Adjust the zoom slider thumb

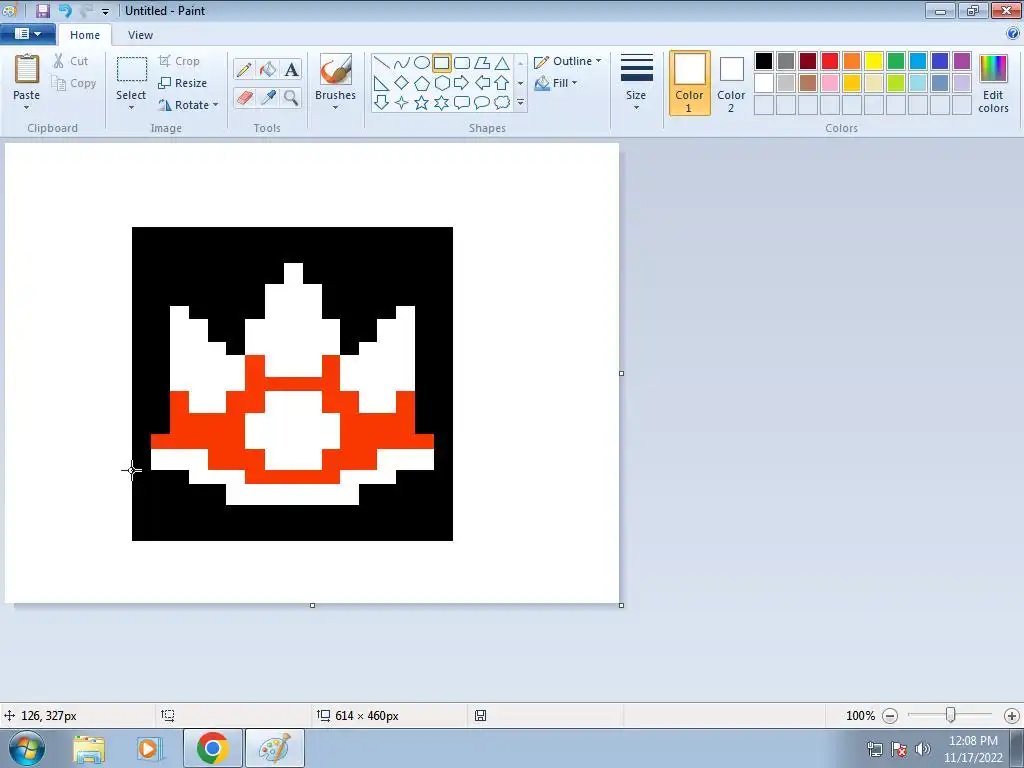pyautogui.click(x=951, y=715)
